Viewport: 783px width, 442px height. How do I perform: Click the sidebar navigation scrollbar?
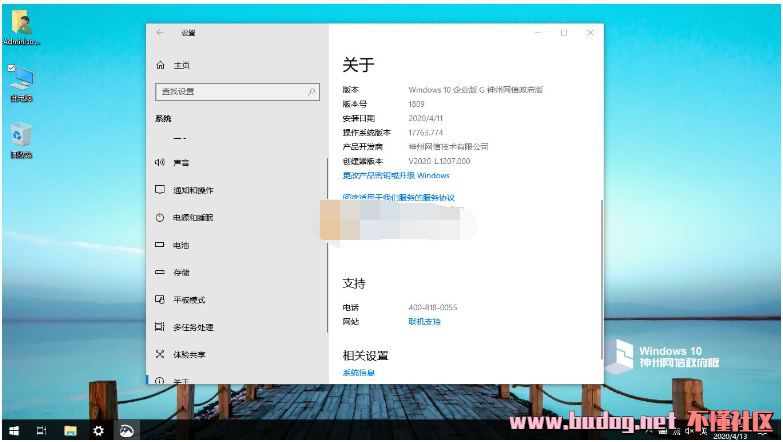click(327, 245)
